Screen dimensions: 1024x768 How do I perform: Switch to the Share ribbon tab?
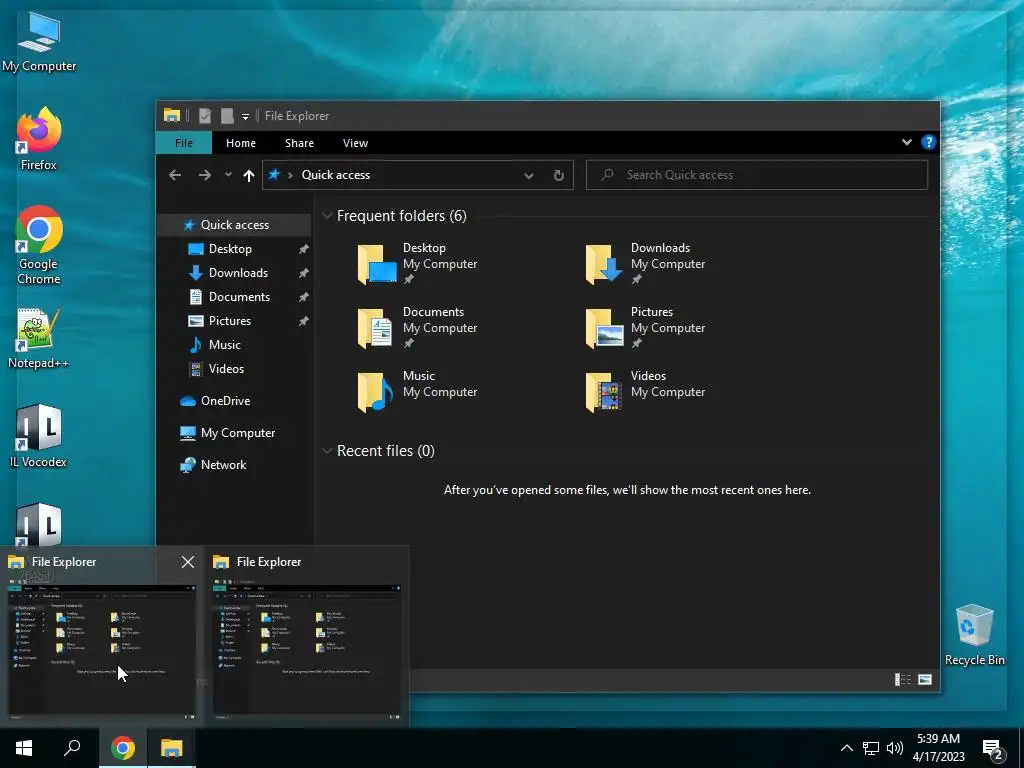coord(299,143)
